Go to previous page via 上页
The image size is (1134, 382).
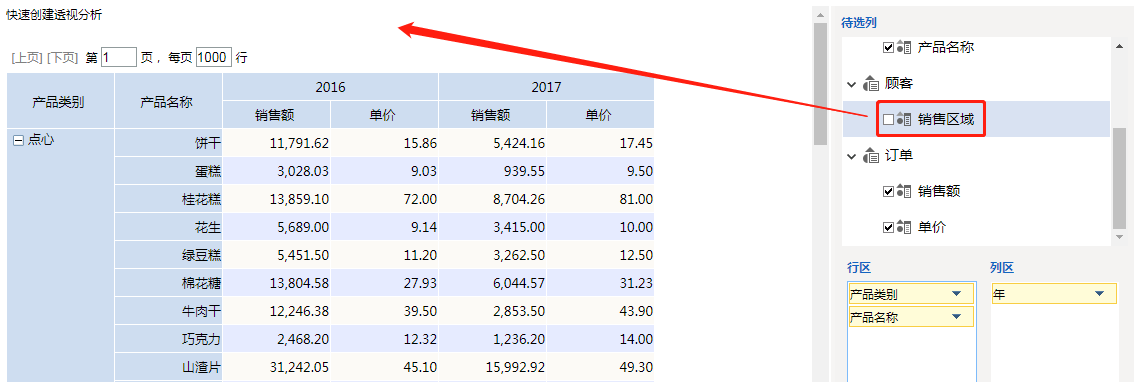26,58
